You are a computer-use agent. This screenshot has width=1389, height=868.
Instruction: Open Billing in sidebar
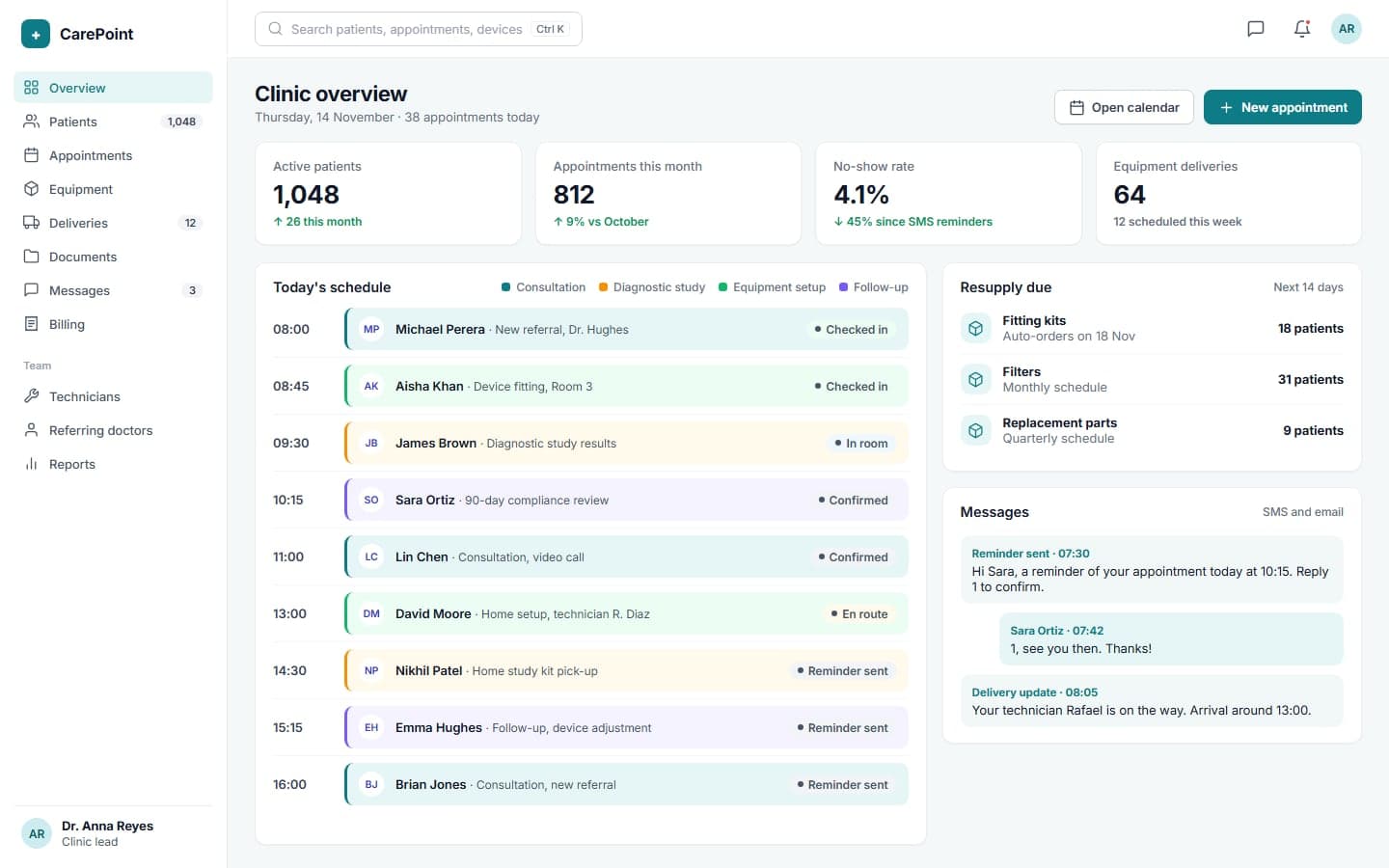[x=113, y=324]
